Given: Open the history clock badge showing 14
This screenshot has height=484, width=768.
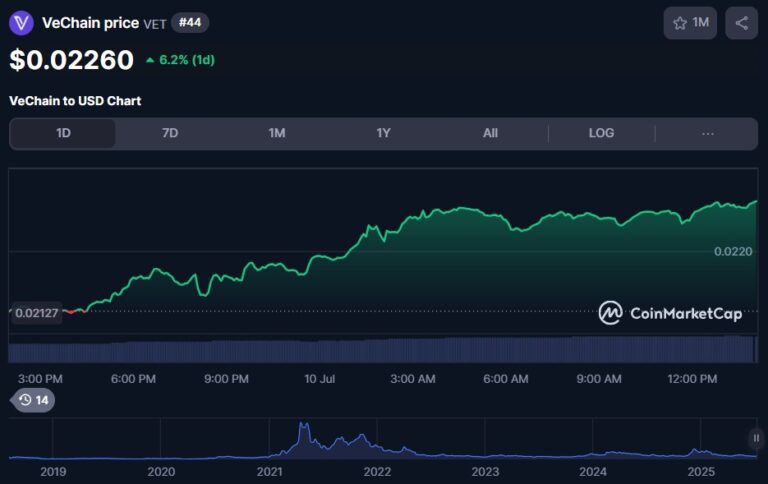Looking at the screenshot, I should pos(33,400).
